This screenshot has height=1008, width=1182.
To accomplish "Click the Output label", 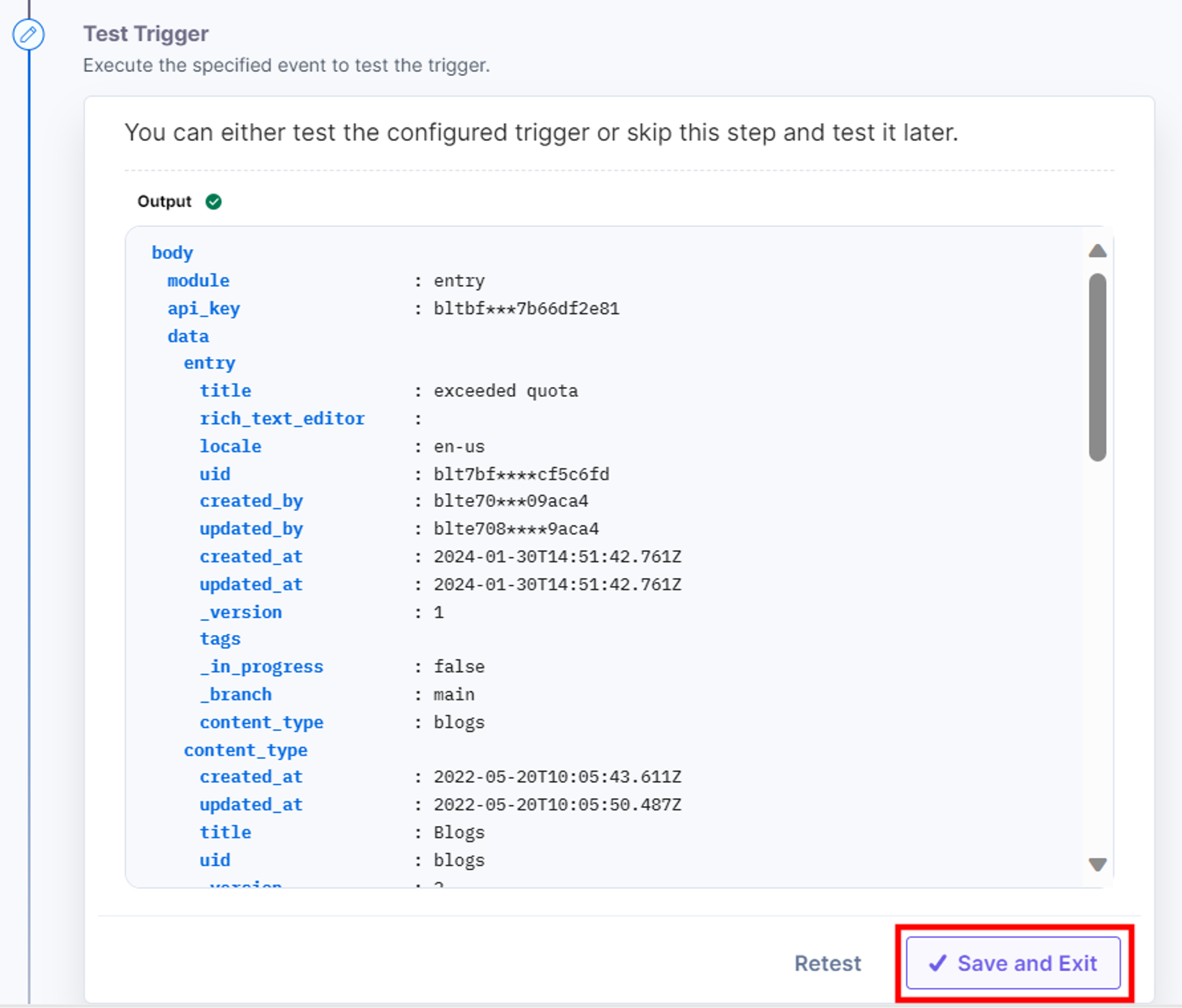I will click(164, 201).
